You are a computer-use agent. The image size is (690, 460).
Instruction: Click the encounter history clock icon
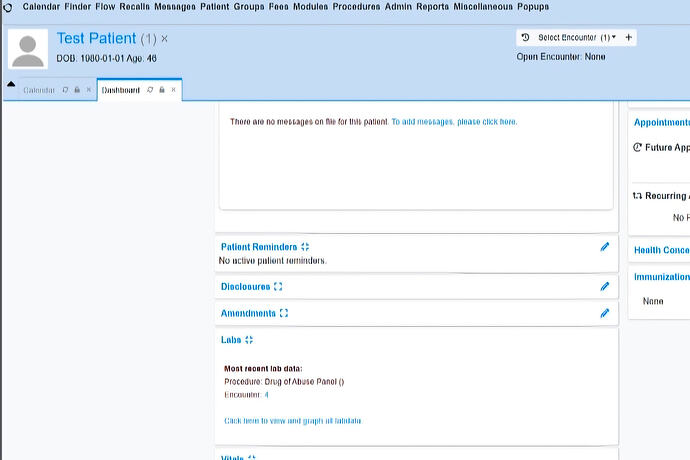point(525,37)
